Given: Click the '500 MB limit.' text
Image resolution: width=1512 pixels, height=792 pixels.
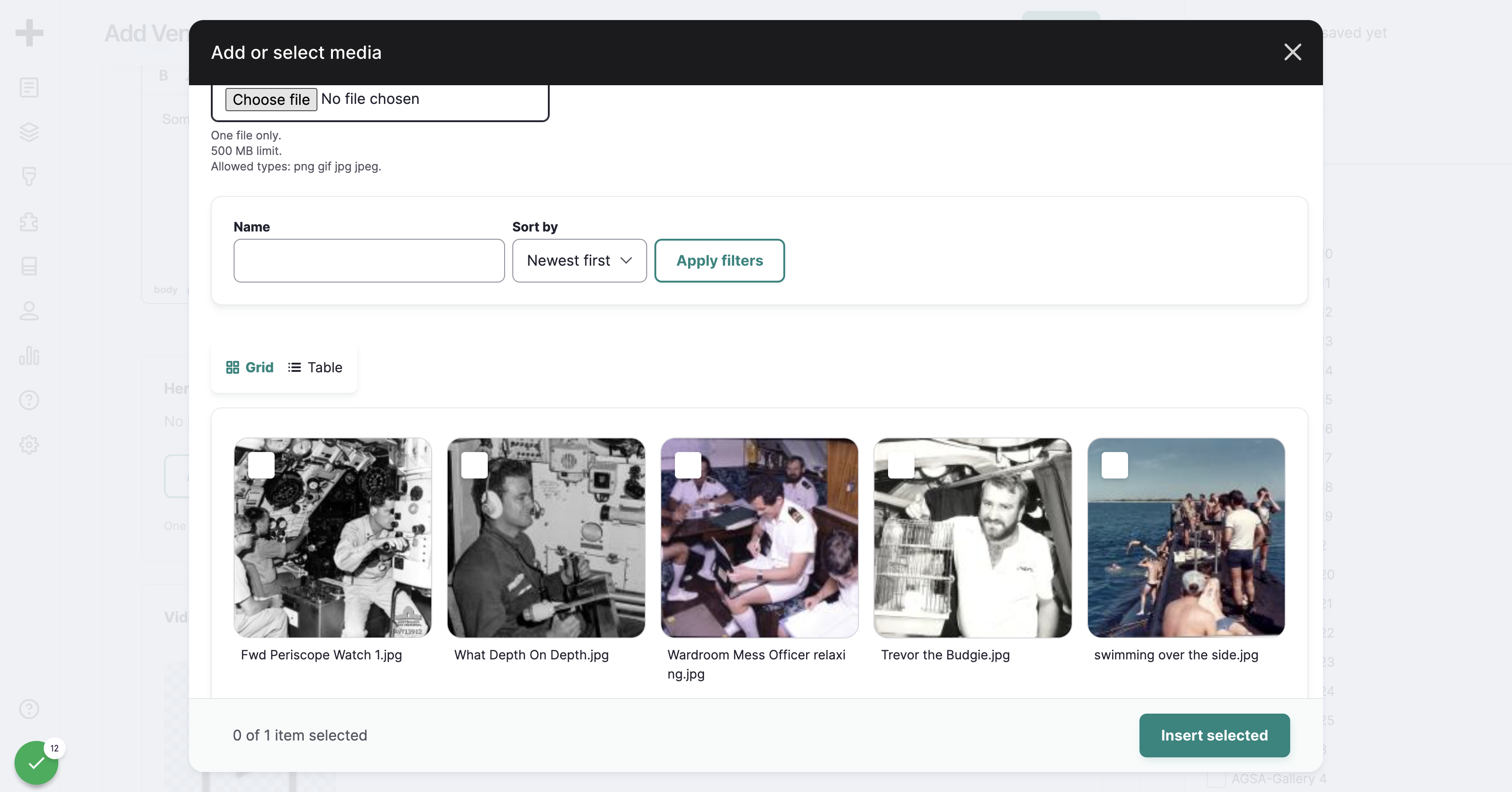Looking at the screenshot, I should pos(246,151).
